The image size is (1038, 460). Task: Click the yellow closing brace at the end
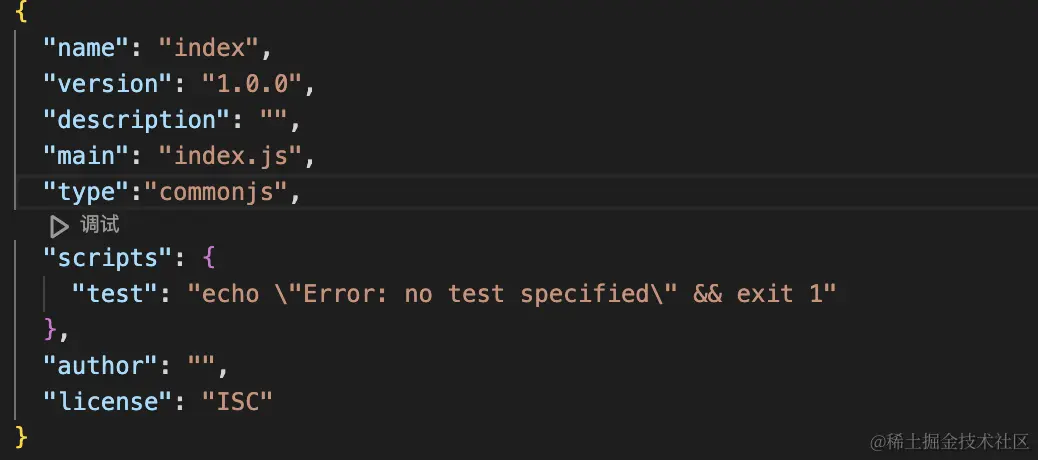click(x=21, y=437)
